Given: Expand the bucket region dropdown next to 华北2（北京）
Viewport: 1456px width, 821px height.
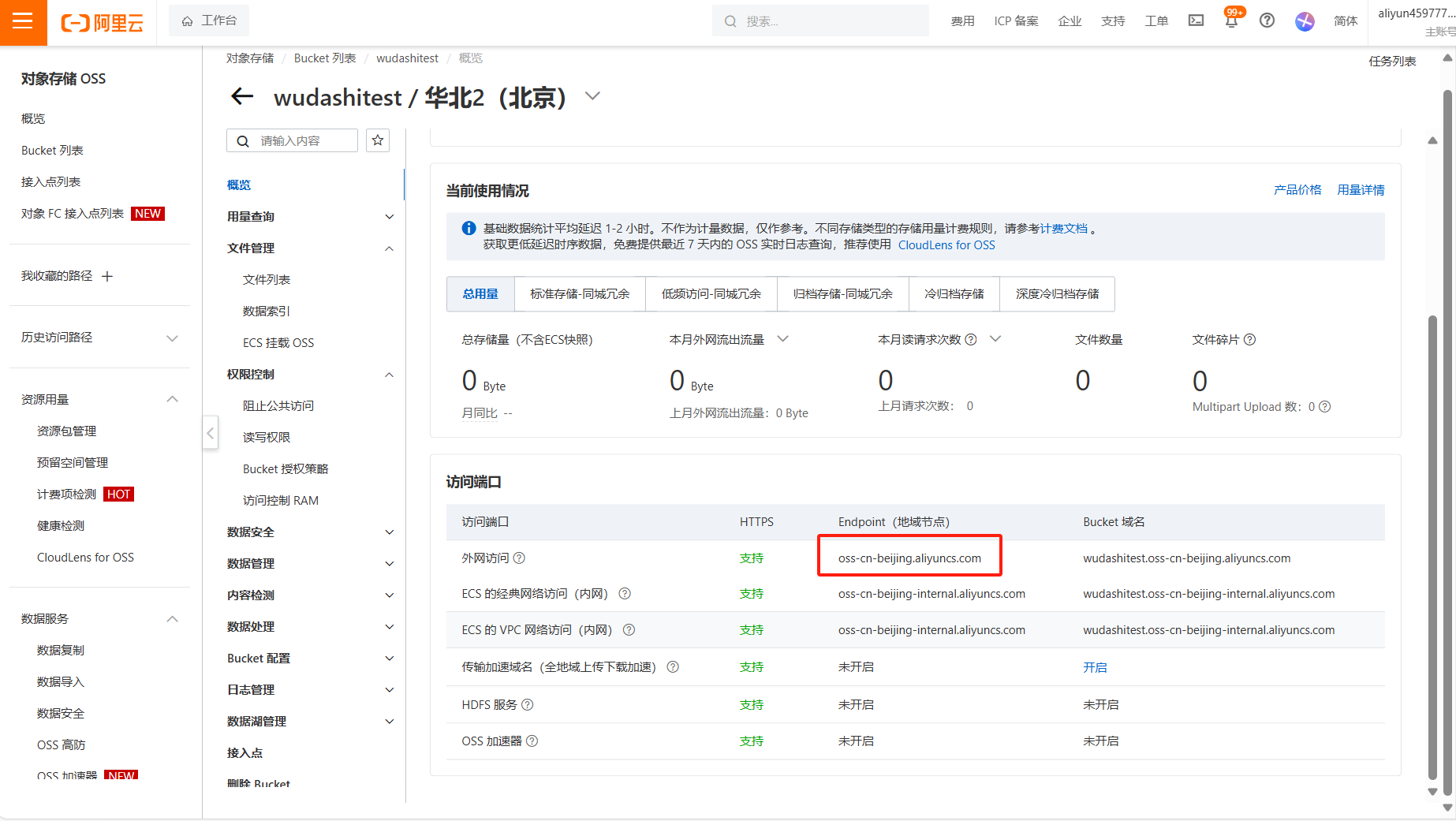Looking at the screenshot, I should point(592,96).
